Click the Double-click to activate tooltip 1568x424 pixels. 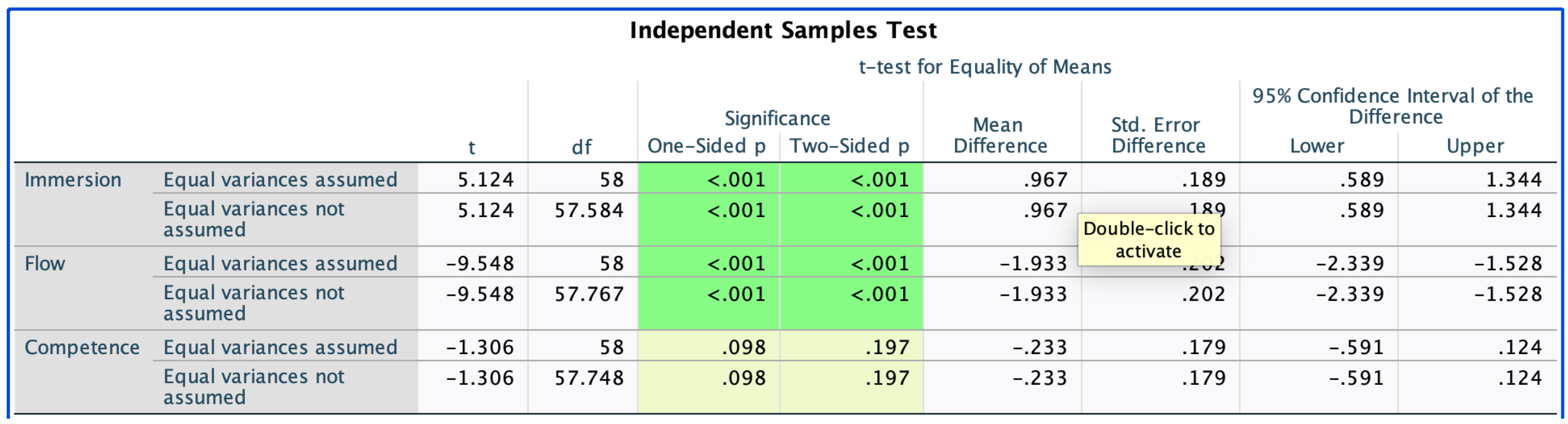1149,240
